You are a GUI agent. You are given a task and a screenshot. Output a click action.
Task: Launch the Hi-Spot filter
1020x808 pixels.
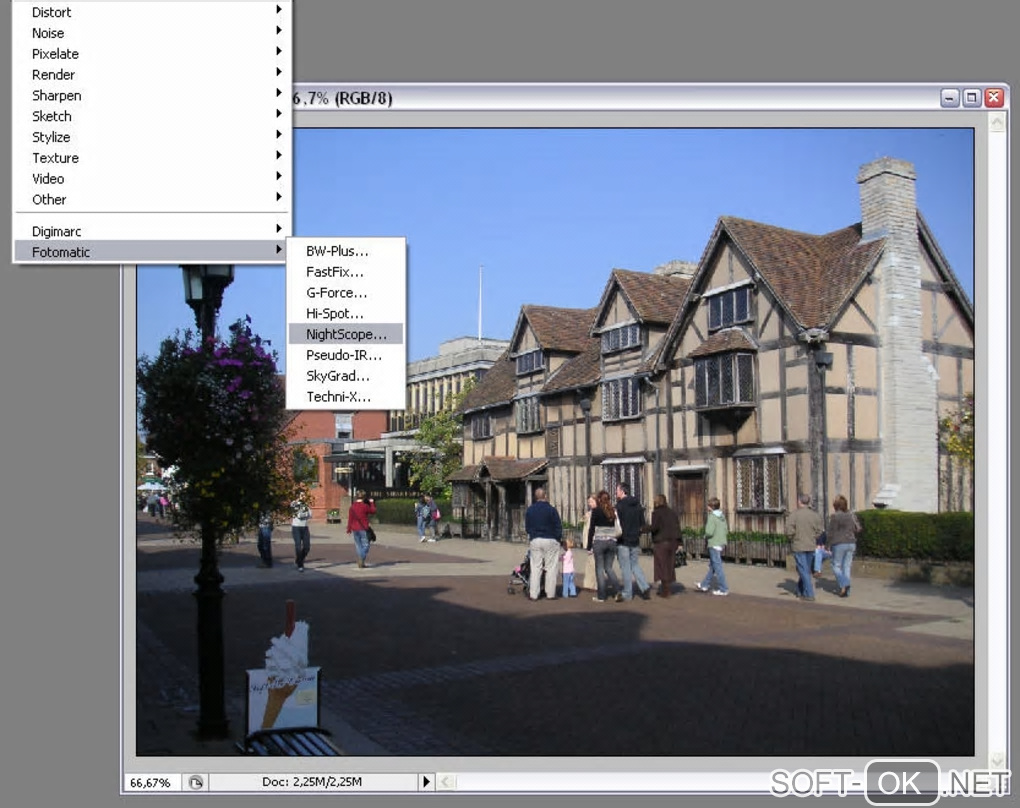[x=345, y=314]
